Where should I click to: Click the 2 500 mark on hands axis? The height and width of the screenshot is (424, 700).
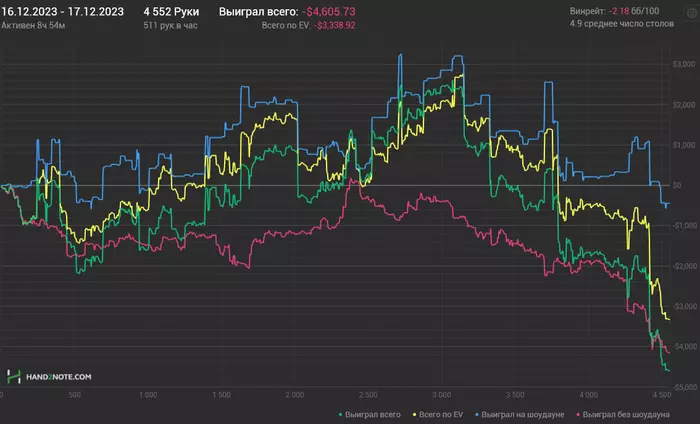[x=368, y=395]
